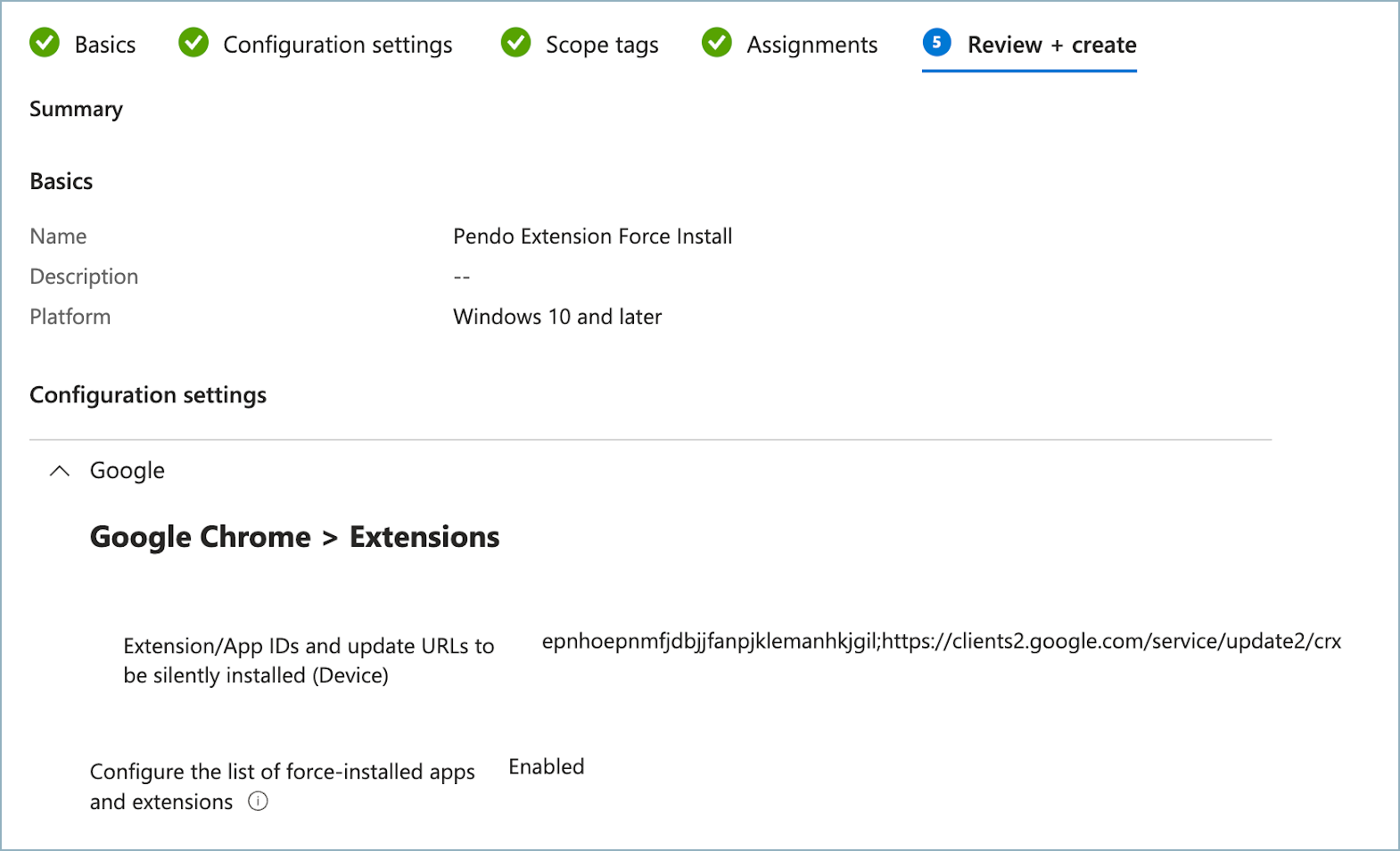The width and height of the screenshot is (1400, 851).
Task: Open the info icon for force-installed apps
Action: (258, 801)
